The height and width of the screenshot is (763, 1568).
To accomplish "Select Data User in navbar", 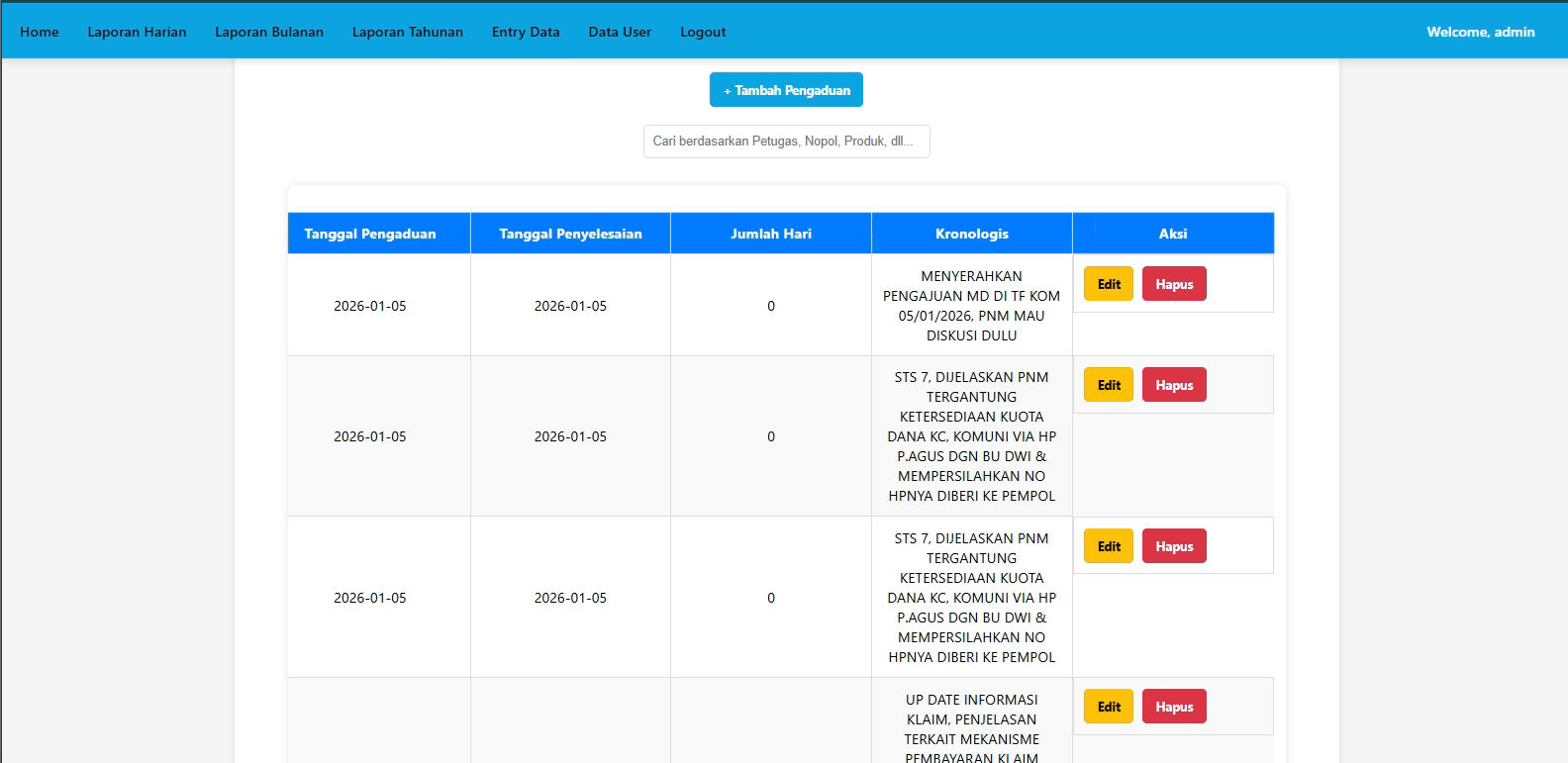I will click(x=620, y=32).
